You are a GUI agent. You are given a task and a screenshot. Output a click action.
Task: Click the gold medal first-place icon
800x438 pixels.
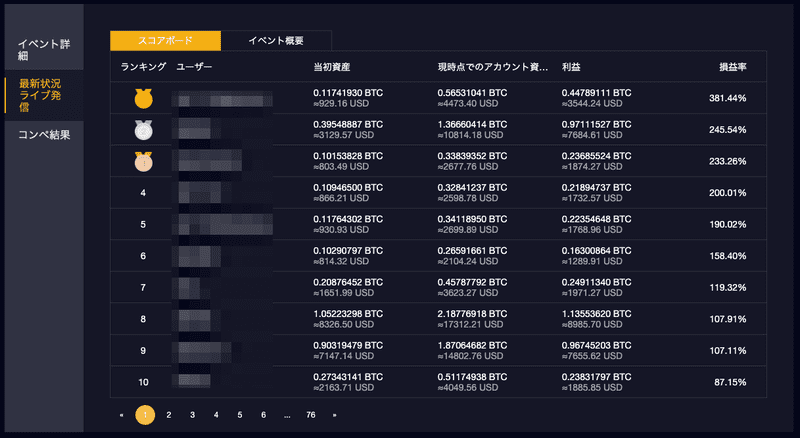[x=143, y=98]
